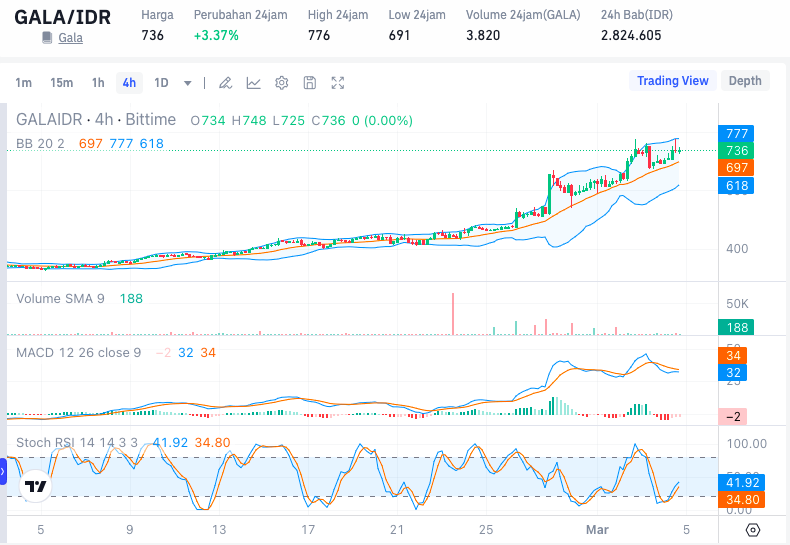The image size is (790, 545).
Task: Click the tall volume spike bar
Action: click(x=453, y=314)
